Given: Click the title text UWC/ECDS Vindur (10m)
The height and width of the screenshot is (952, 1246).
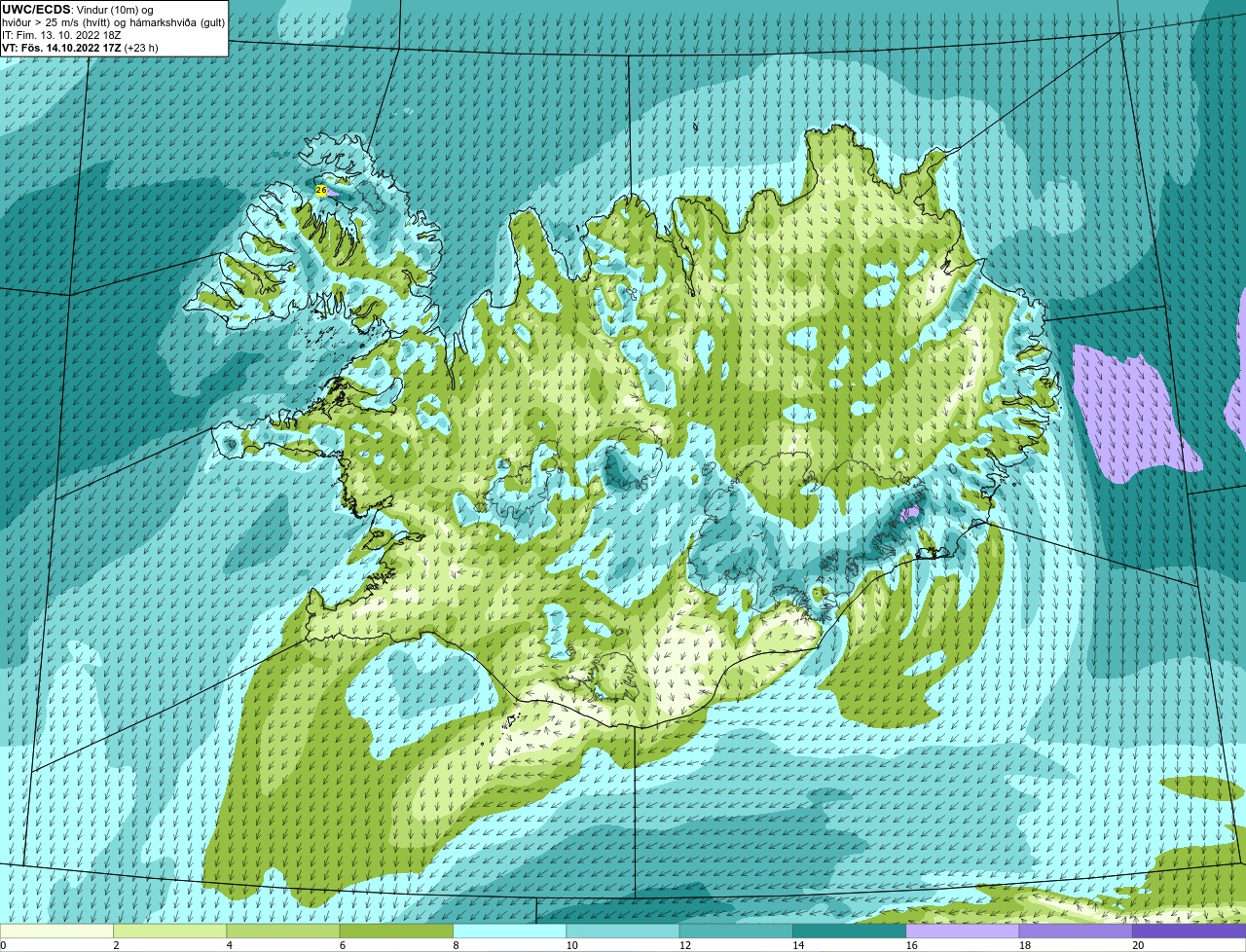Looking at the screenshot, I should tap(78, 10).
